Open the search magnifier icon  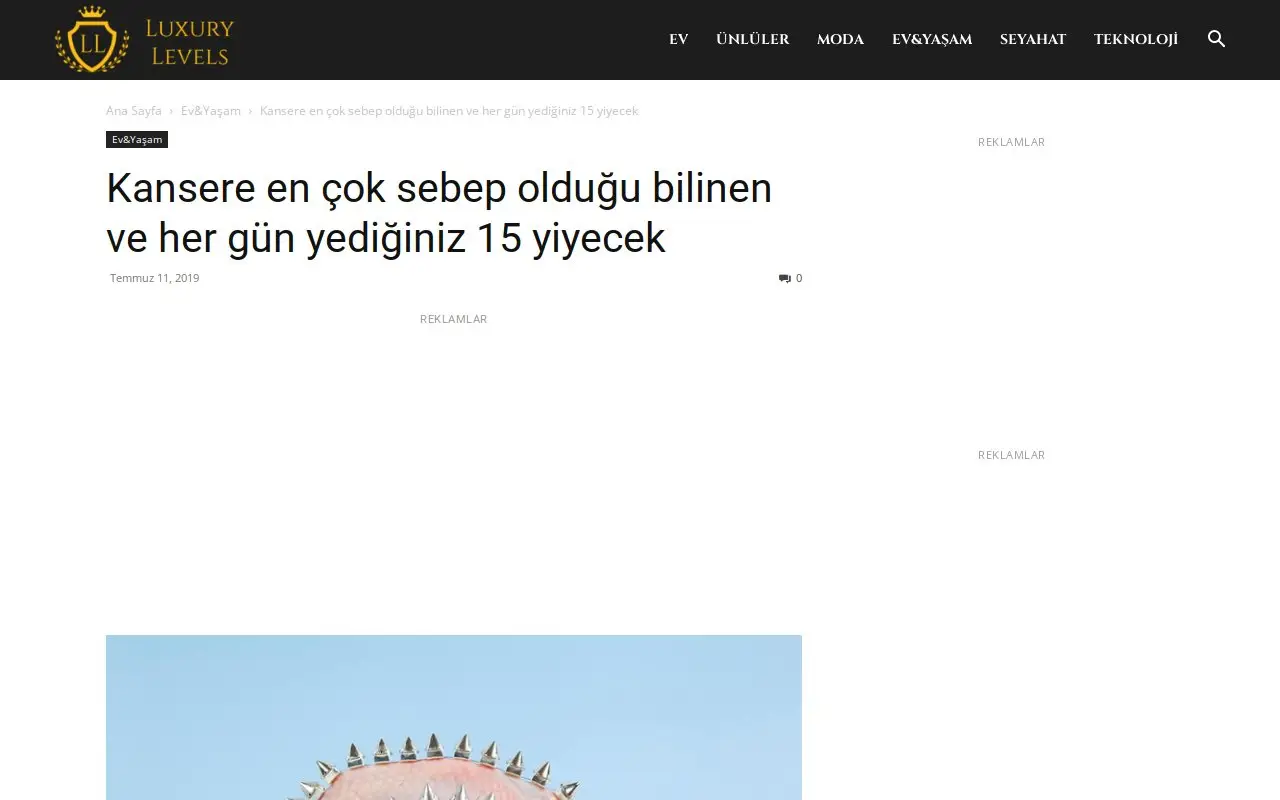[x=1216, y=39]
